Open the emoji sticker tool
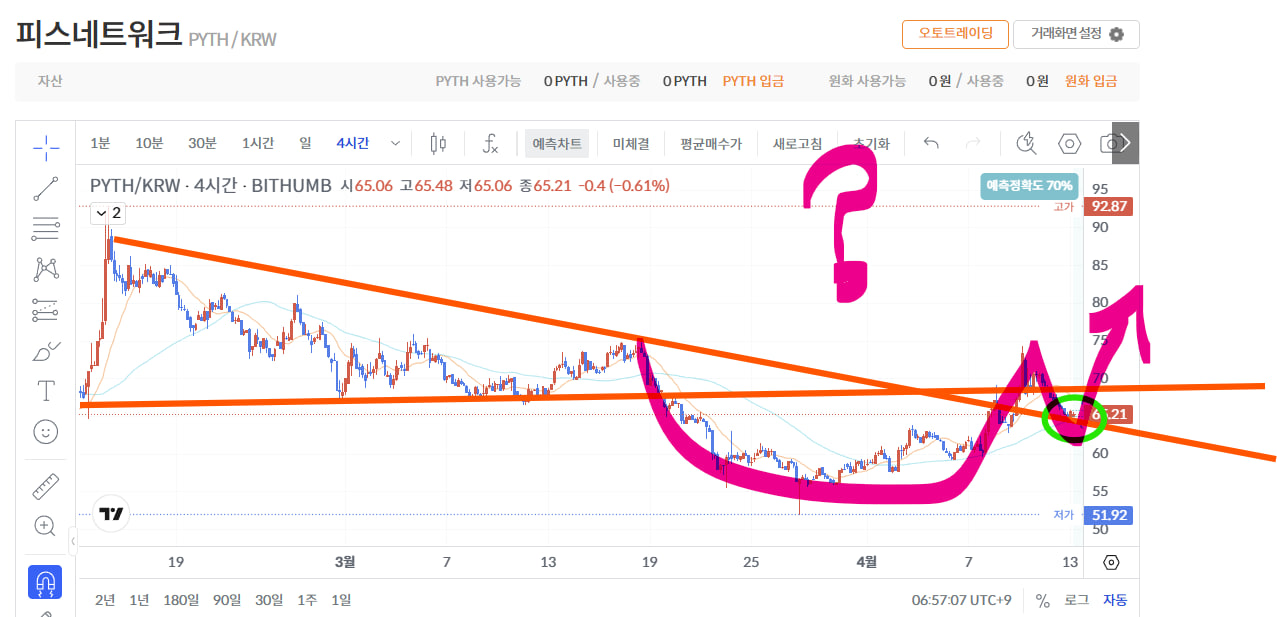 click(x=46, y=431)
